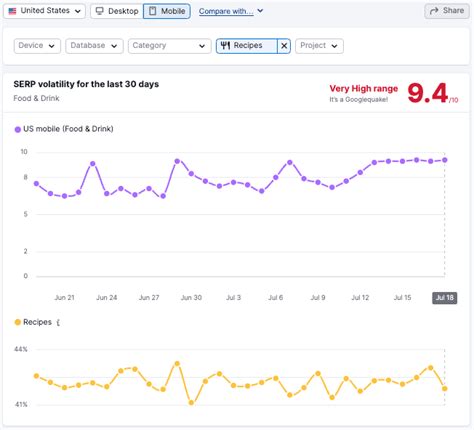Click the share arrow icon
This screenshot has width=474, height=430.
434,11
